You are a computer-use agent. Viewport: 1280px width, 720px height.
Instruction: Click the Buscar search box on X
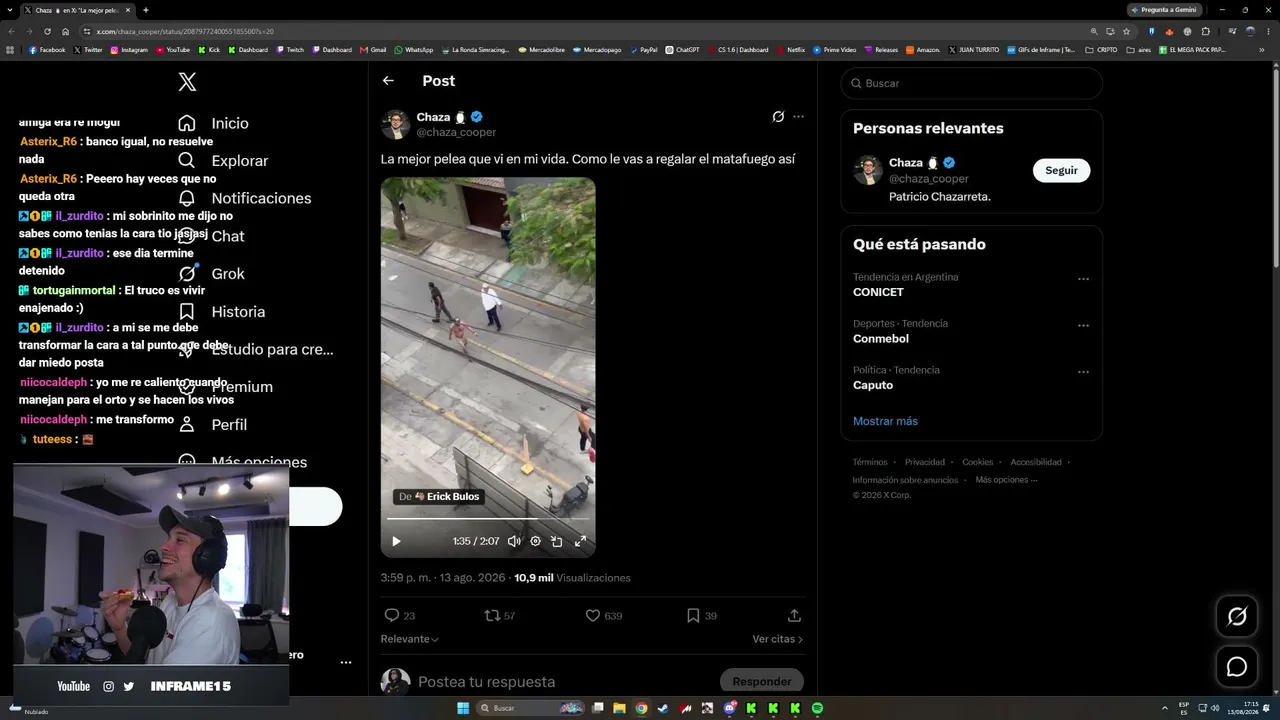[971, 83]
